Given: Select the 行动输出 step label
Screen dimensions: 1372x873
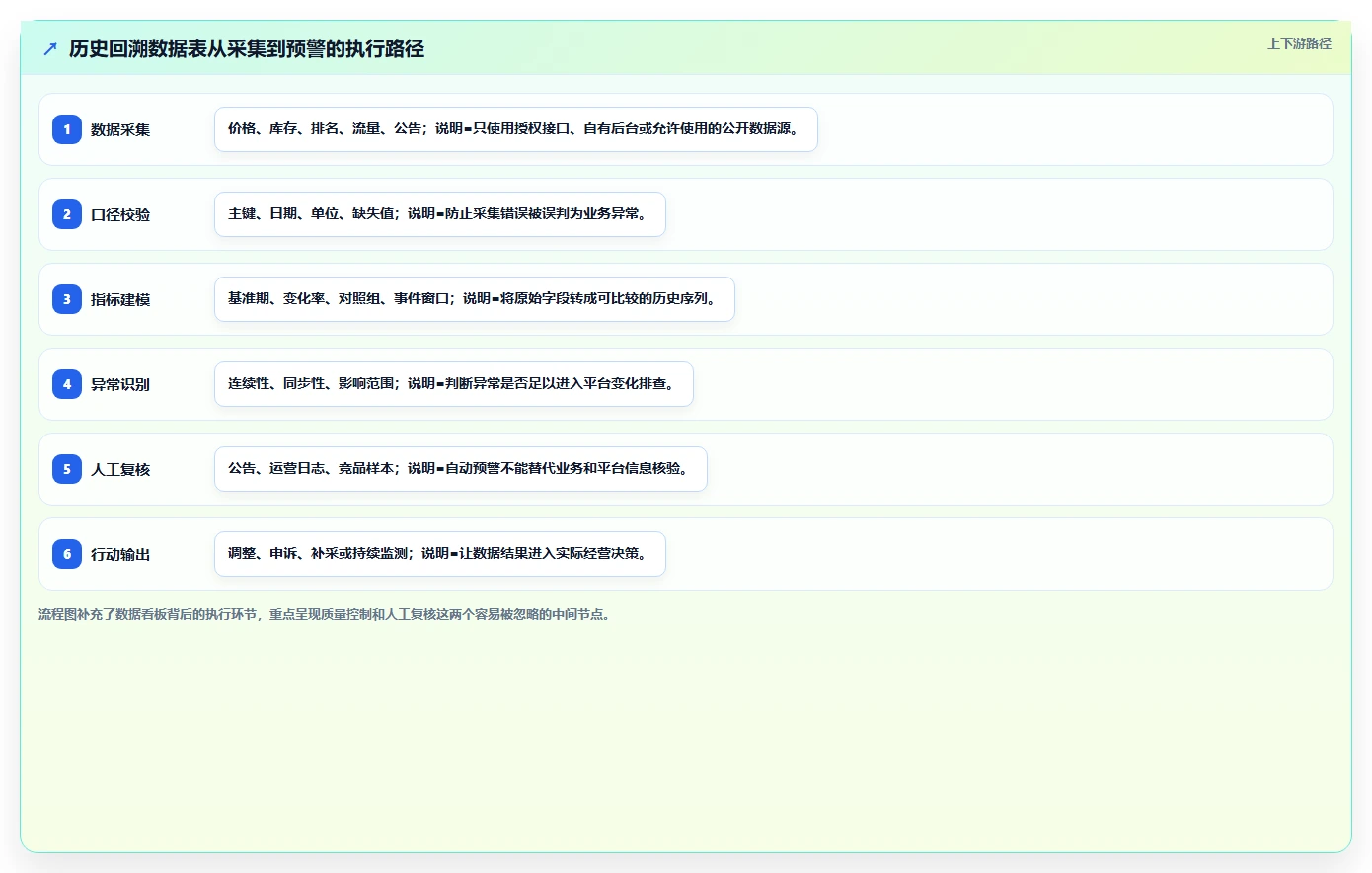Looking at the screenshot, I should [120, 554].
